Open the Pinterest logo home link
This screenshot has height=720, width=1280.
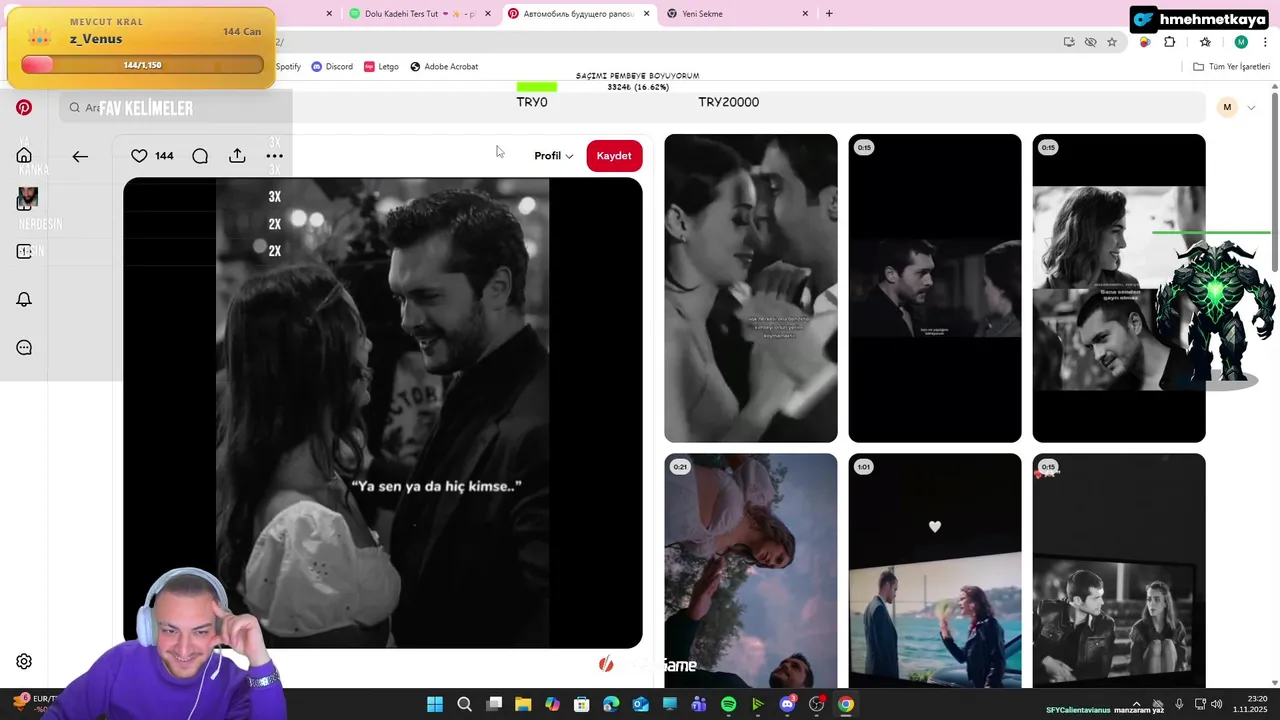click(24, 107)
